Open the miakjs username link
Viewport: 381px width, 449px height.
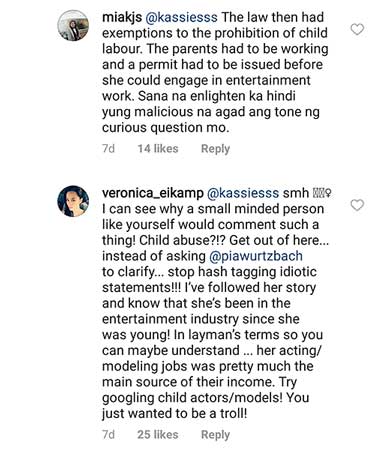click(122, 17)
